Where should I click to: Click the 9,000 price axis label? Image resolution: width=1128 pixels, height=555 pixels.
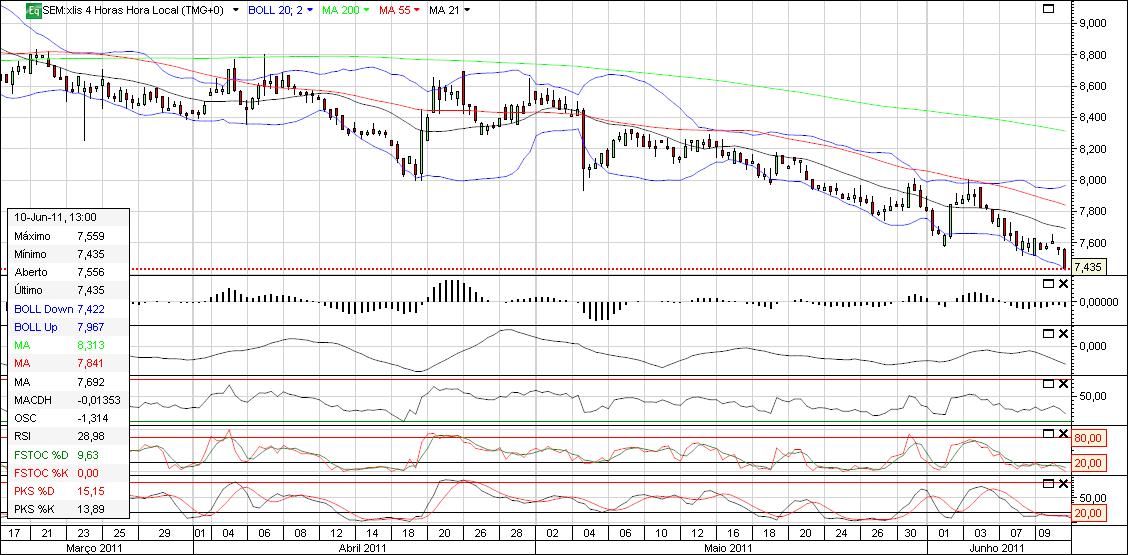click(x=1092, y=23)
